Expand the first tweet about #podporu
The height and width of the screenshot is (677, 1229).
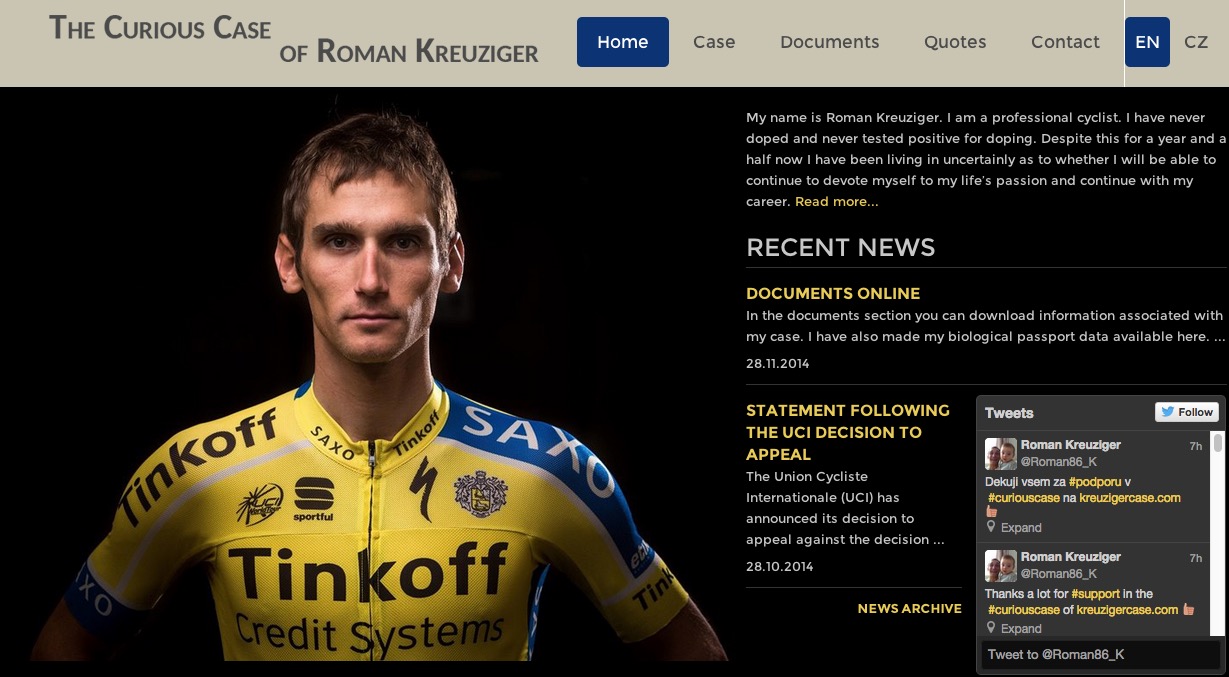[x=1021, y=527]
